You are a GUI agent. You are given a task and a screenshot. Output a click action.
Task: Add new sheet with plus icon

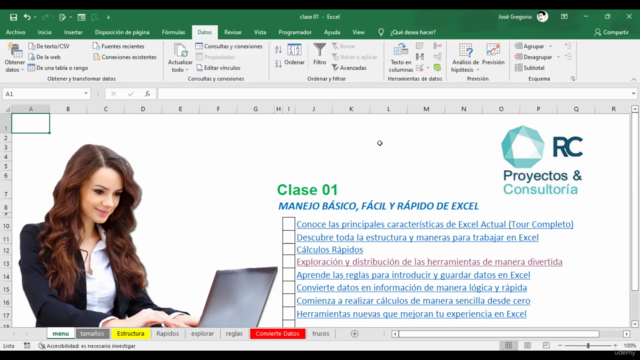[x=354, y=334]
